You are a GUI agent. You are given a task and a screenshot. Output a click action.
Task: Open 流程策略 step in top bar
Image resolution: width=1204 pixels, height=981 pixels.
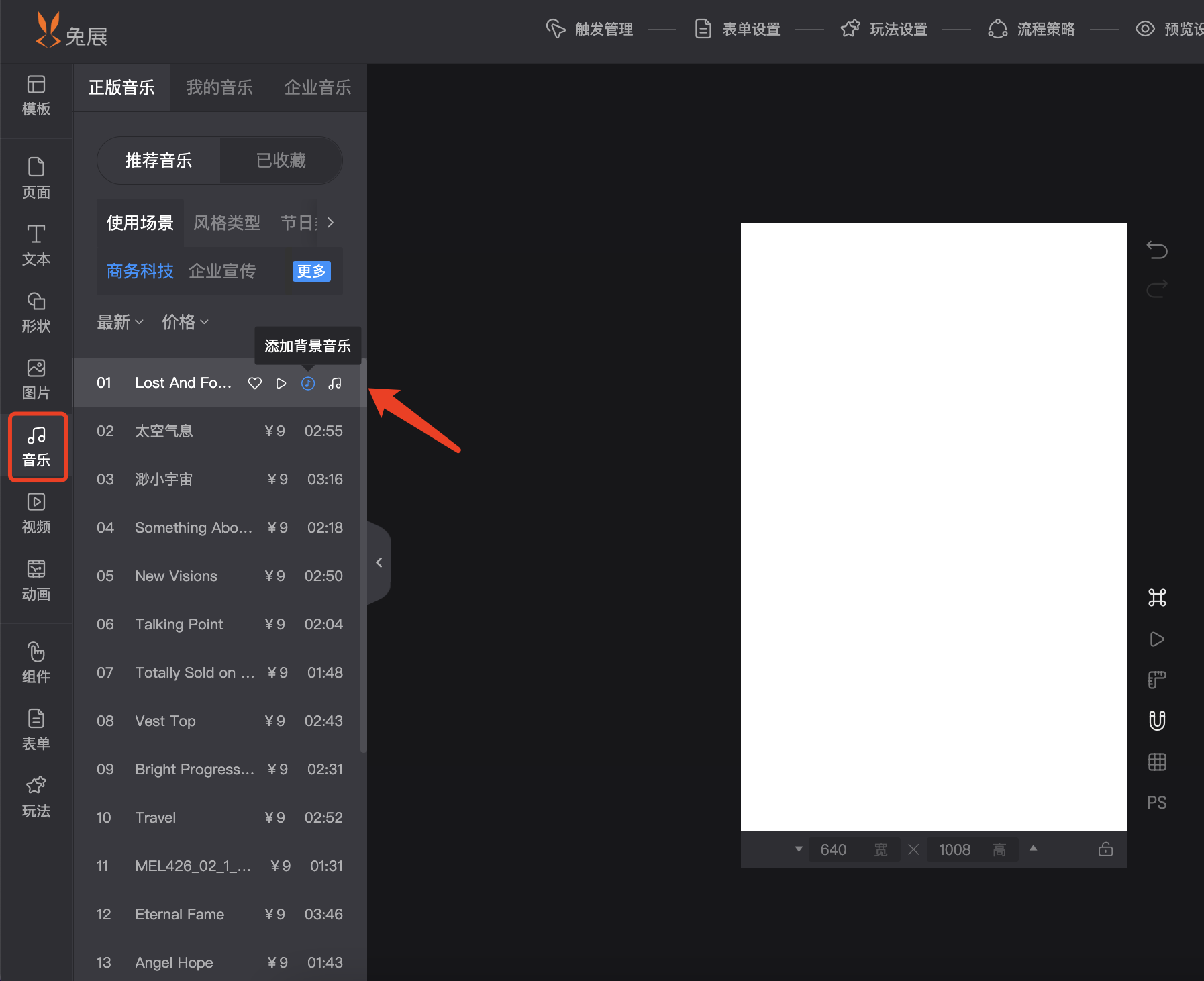(1032, 29)
